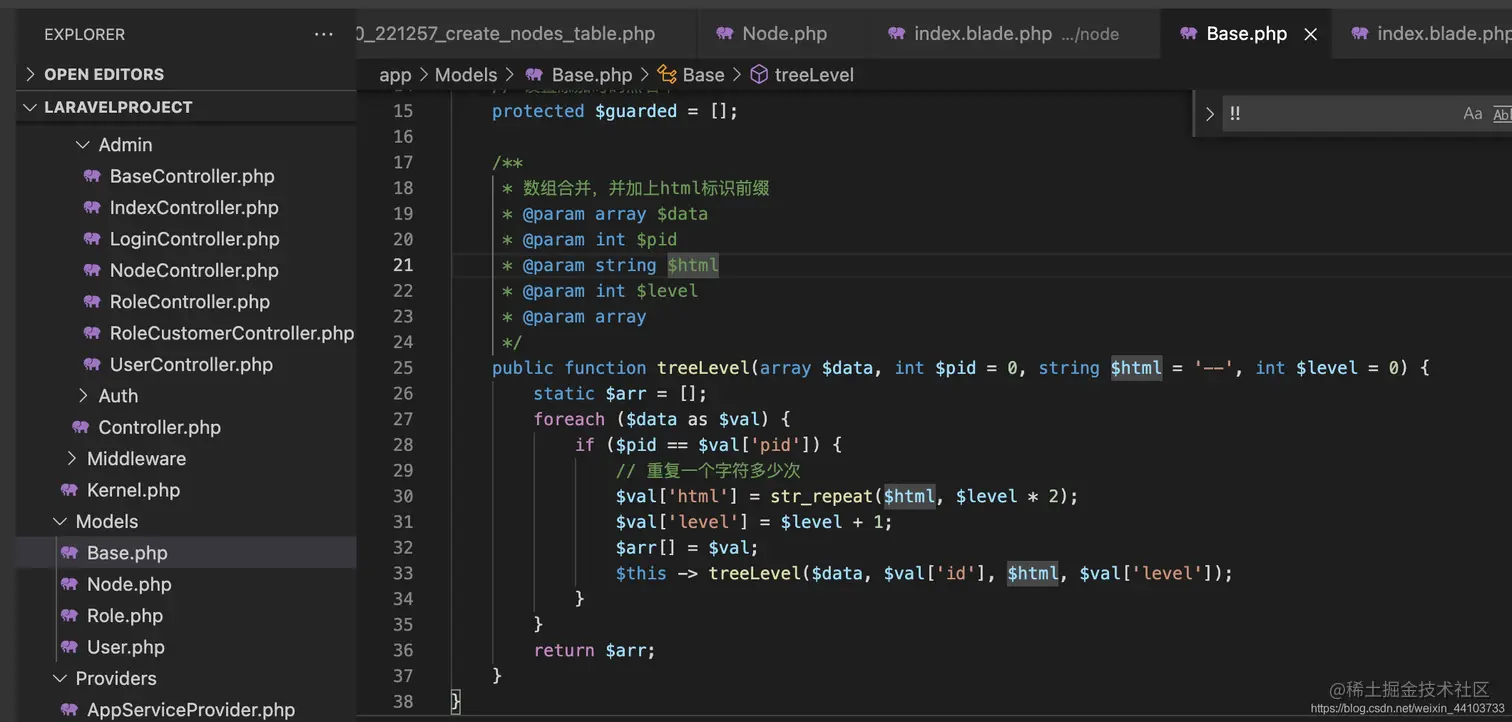The width and height of the screenshot is (1512, 722).
Task: Click the find input field containing !!
Action: [x=1341, y=114]
